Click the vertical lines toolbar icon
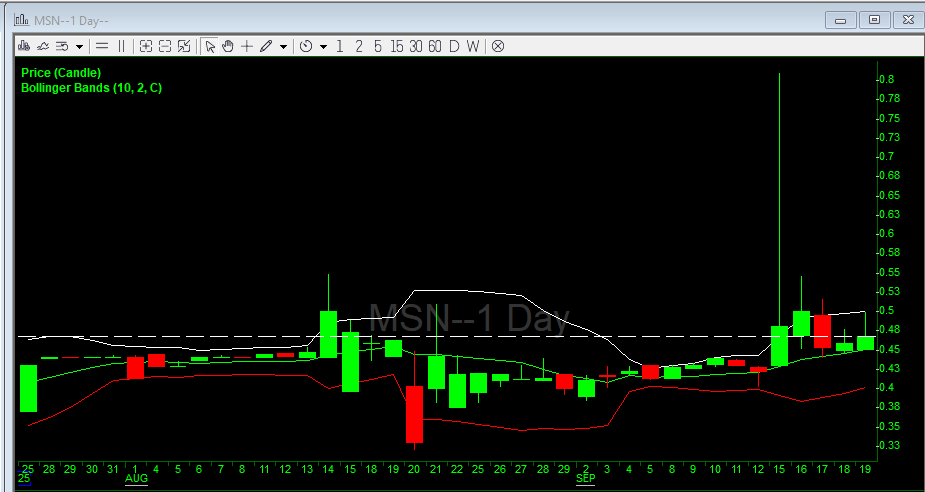The height and width of the screenshot is (492, 925). tap(122, 46)
